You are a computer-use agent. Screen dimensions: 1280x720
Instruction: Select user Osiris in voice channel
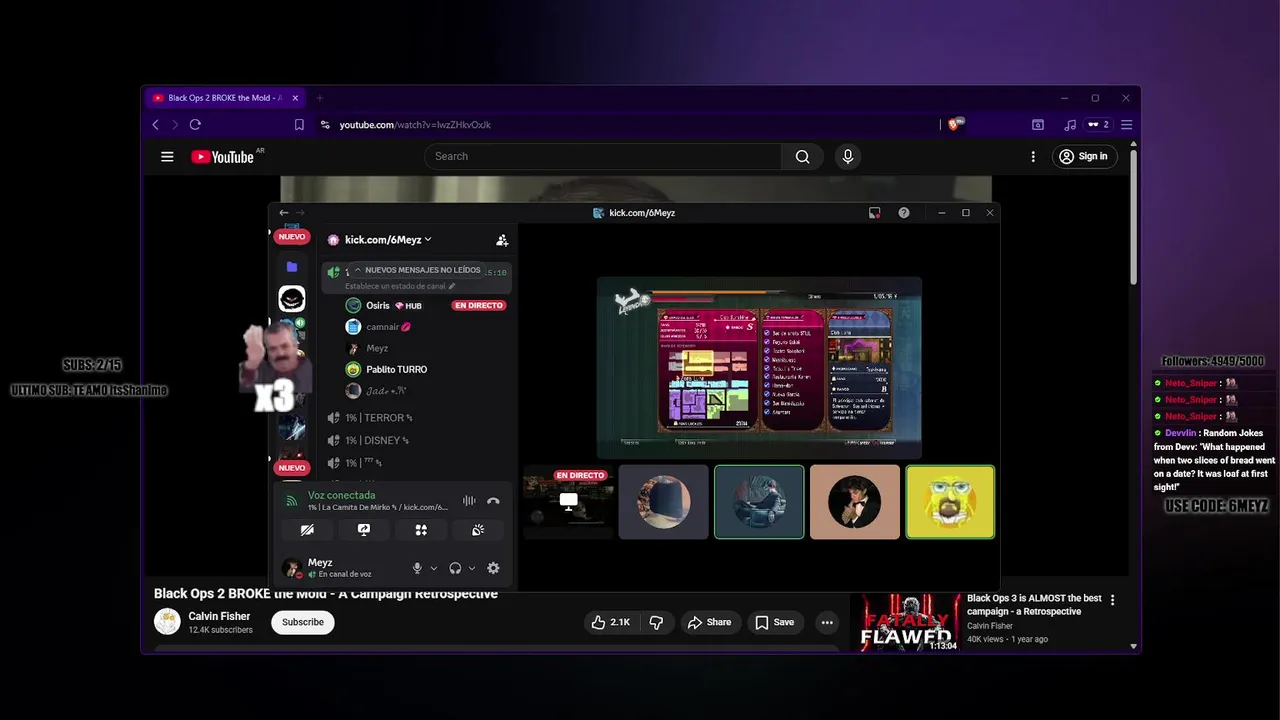(378, 305)
